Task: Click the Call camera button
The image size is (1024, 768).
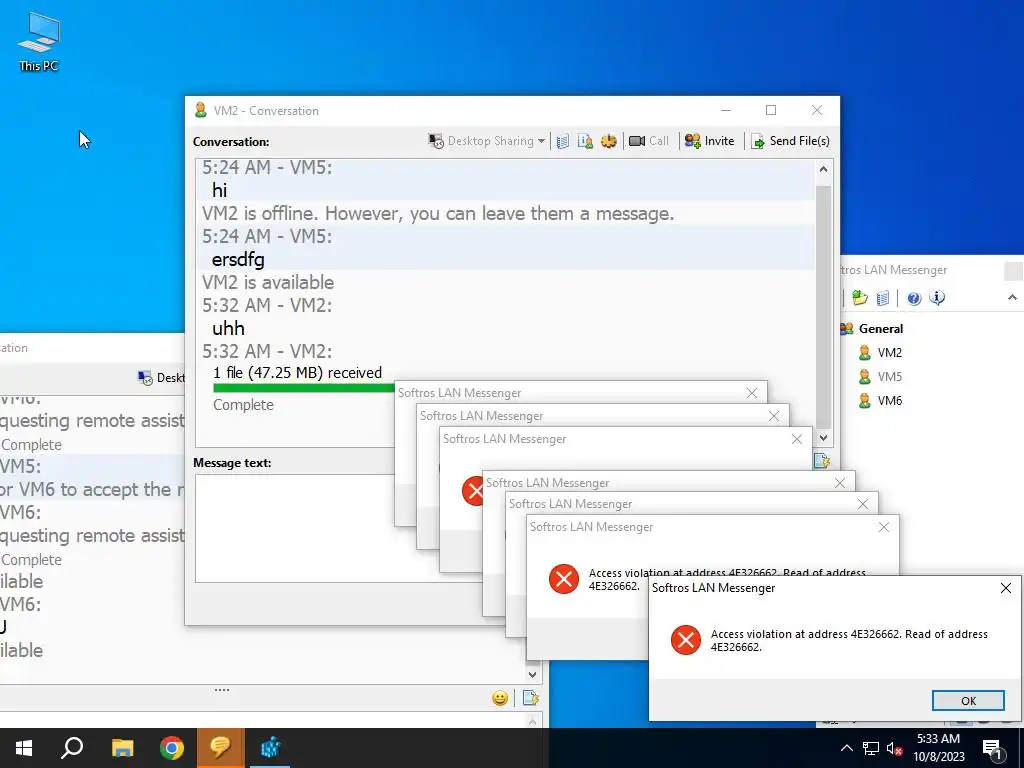Action: (x=648, y=141)
